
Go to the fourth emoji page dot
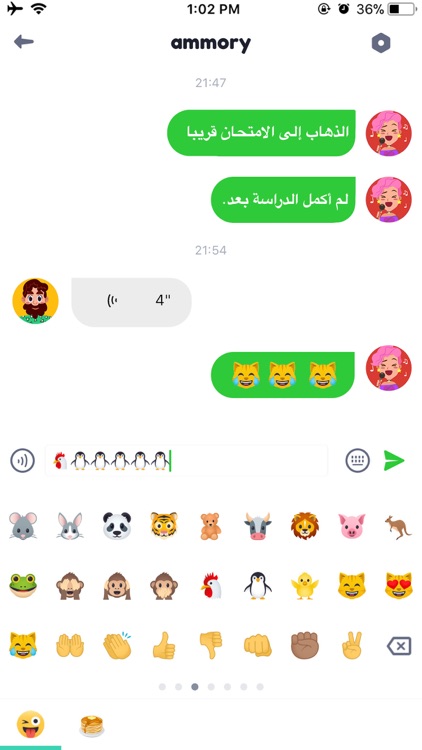coord(211,687)
